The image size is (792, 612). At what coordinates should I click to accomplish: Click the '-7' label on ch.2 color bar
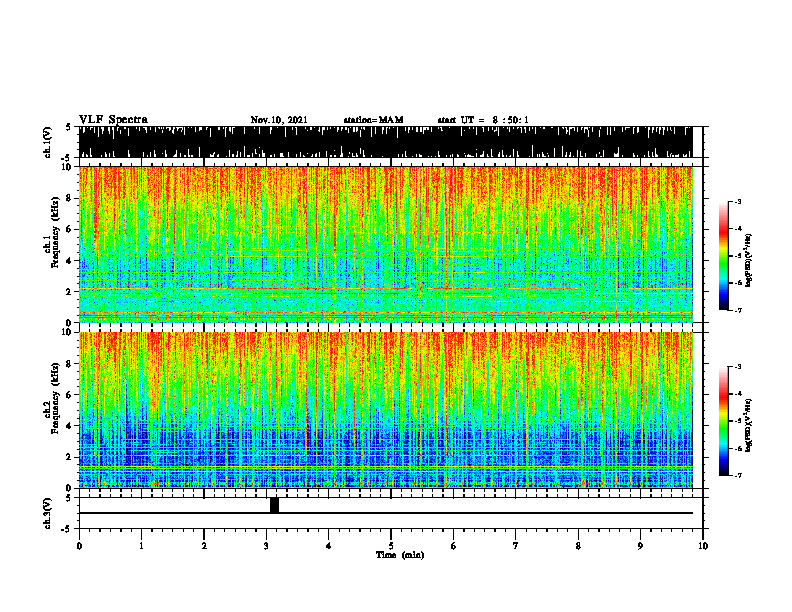[738, 475]
